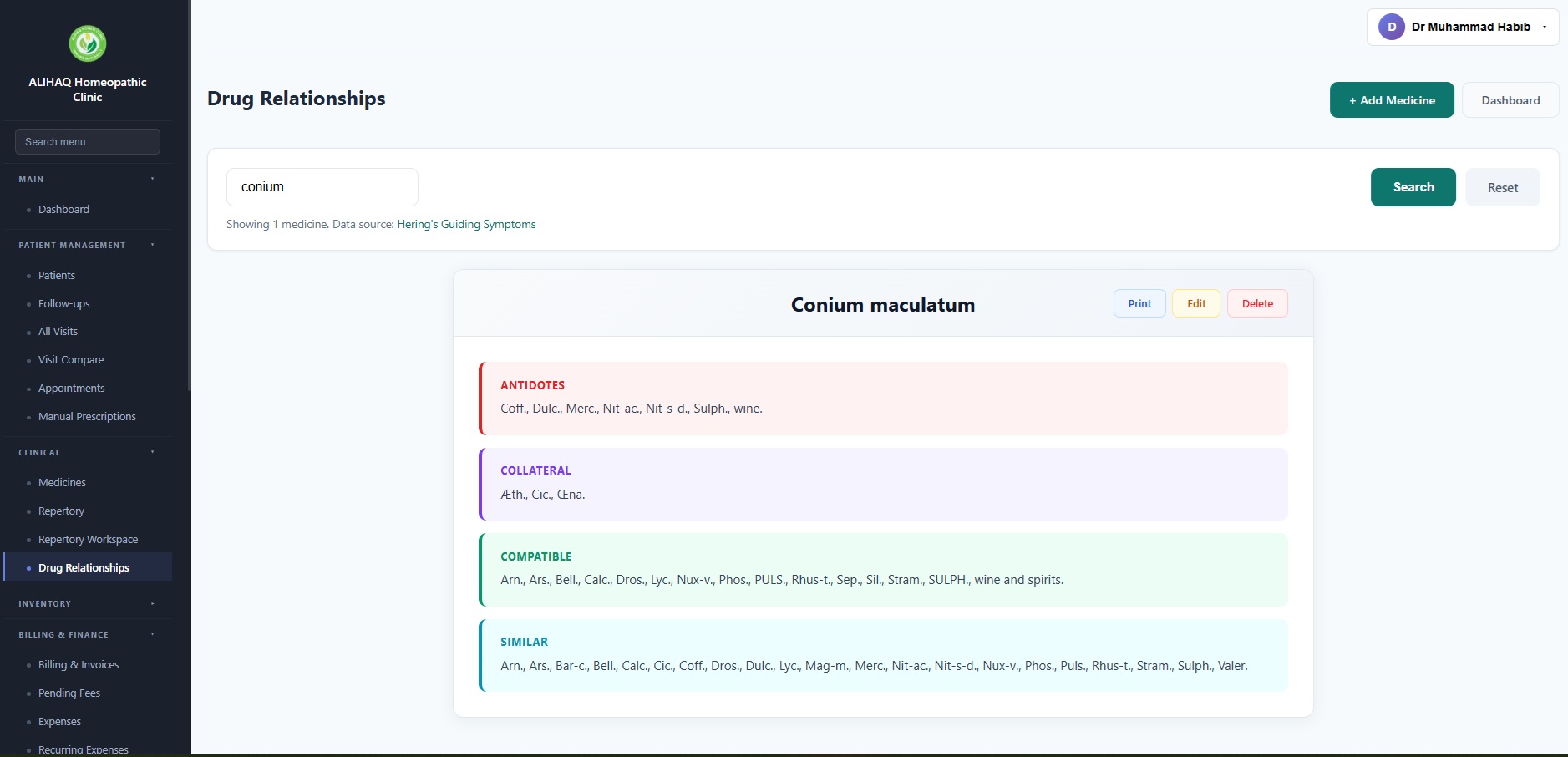Delete the Conium maculatum entry
The height and width of the screenshot is (757, 1568).
1257,303
